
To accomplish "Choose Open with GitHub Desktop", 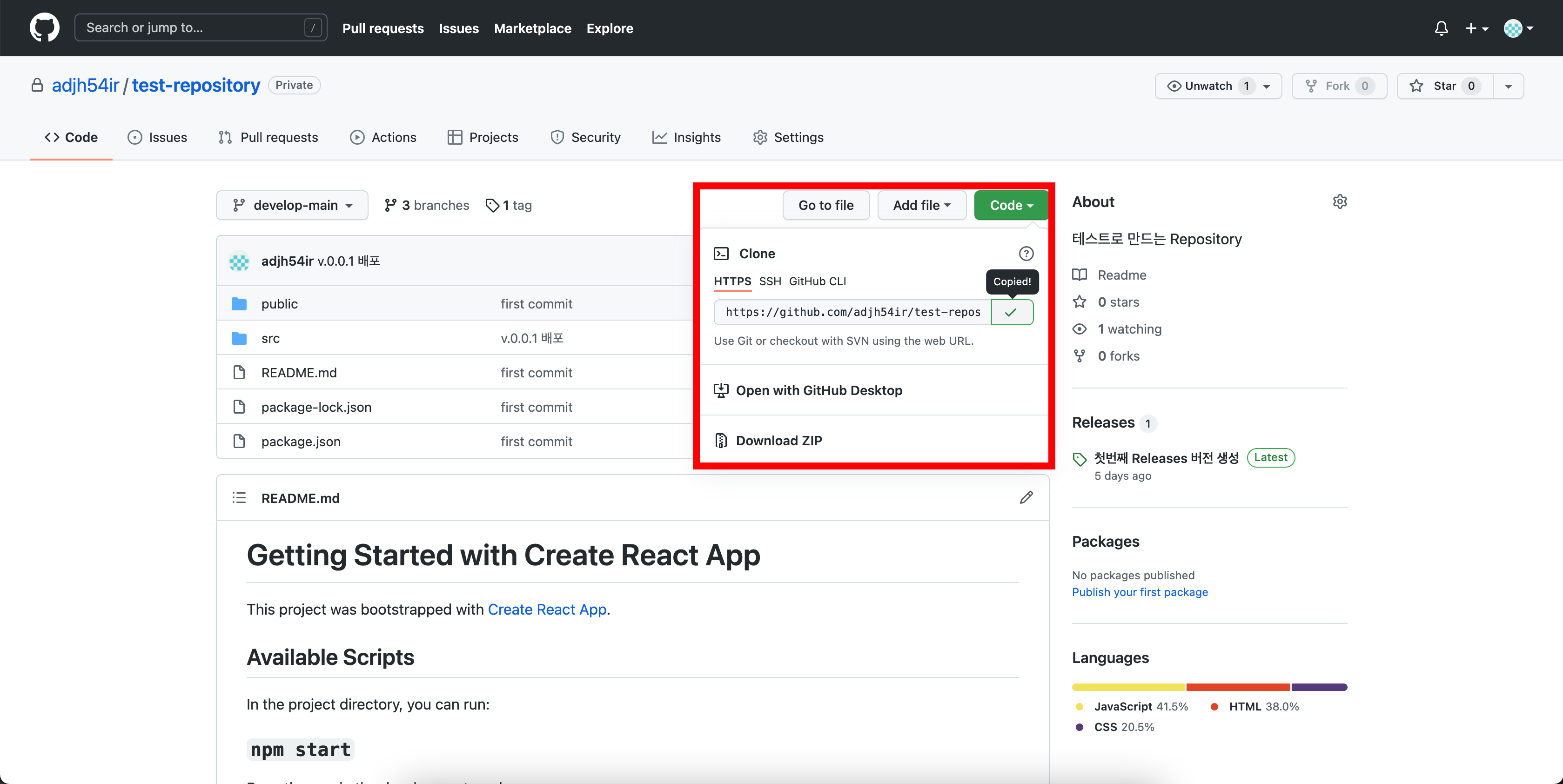I will coord(808,390).
